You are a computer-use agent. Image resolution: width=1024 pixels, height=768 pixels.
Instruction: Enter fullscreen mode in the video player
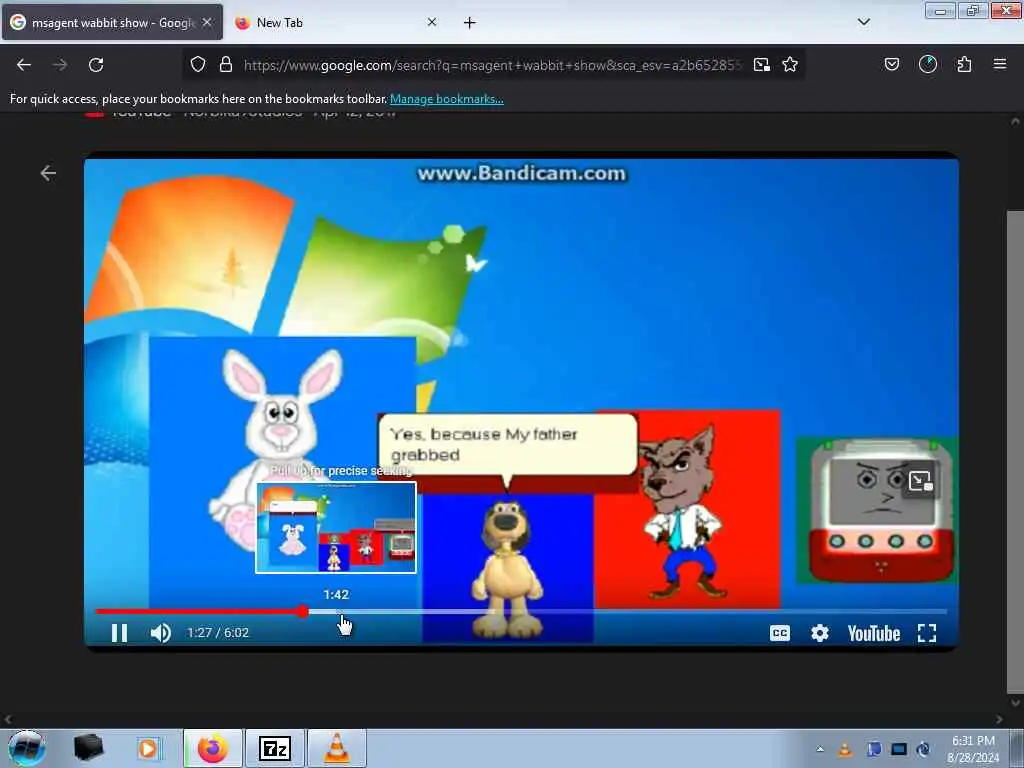click(x=927, y=633)
